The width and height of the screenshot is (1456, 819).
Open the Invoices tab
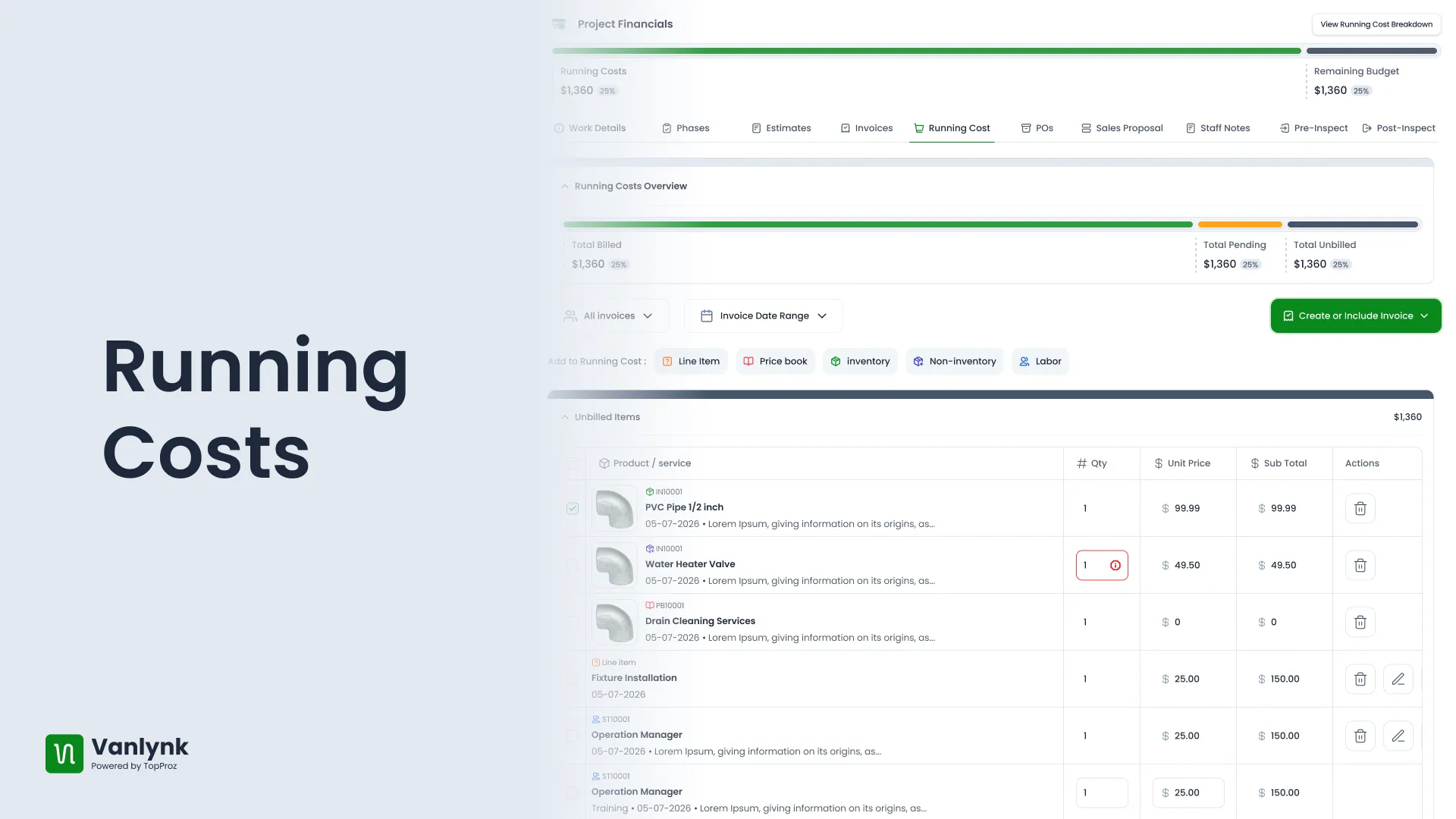click(866, 128)
